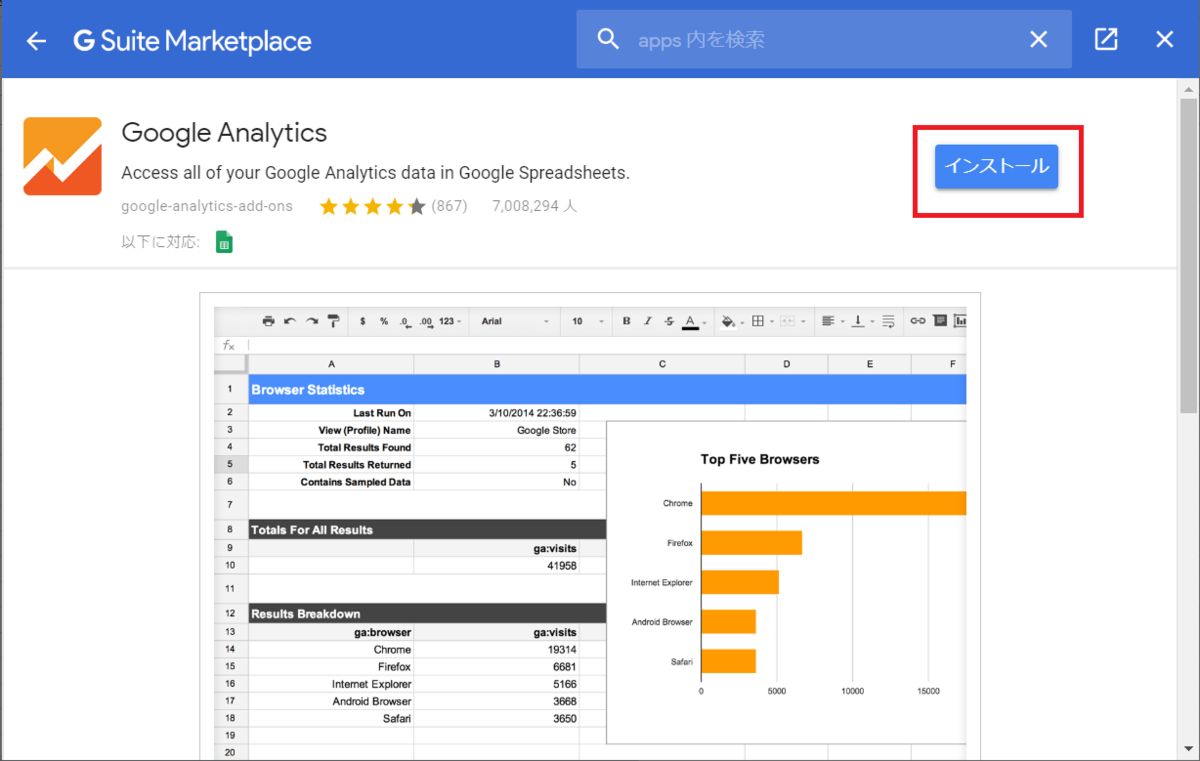Click the scrollbar's down arrow
1200x761 pixels.
(x=1188, y=752)
